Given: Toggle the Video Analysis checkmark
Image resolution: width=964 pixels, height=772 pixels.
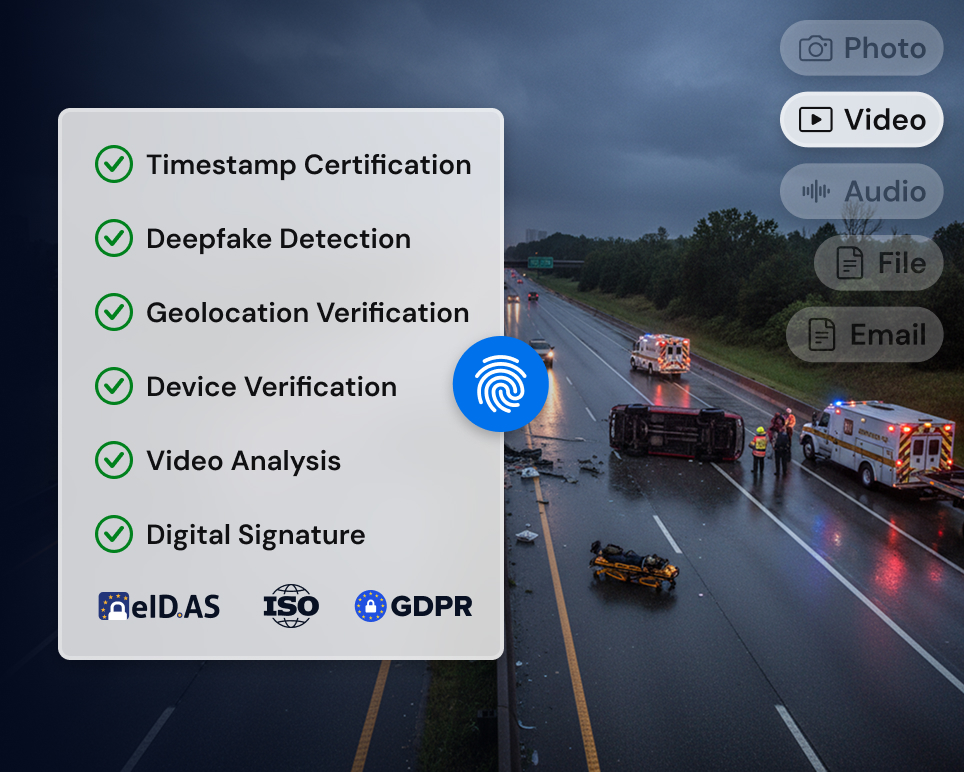Looking at the screenshot, I should [113, 461].
